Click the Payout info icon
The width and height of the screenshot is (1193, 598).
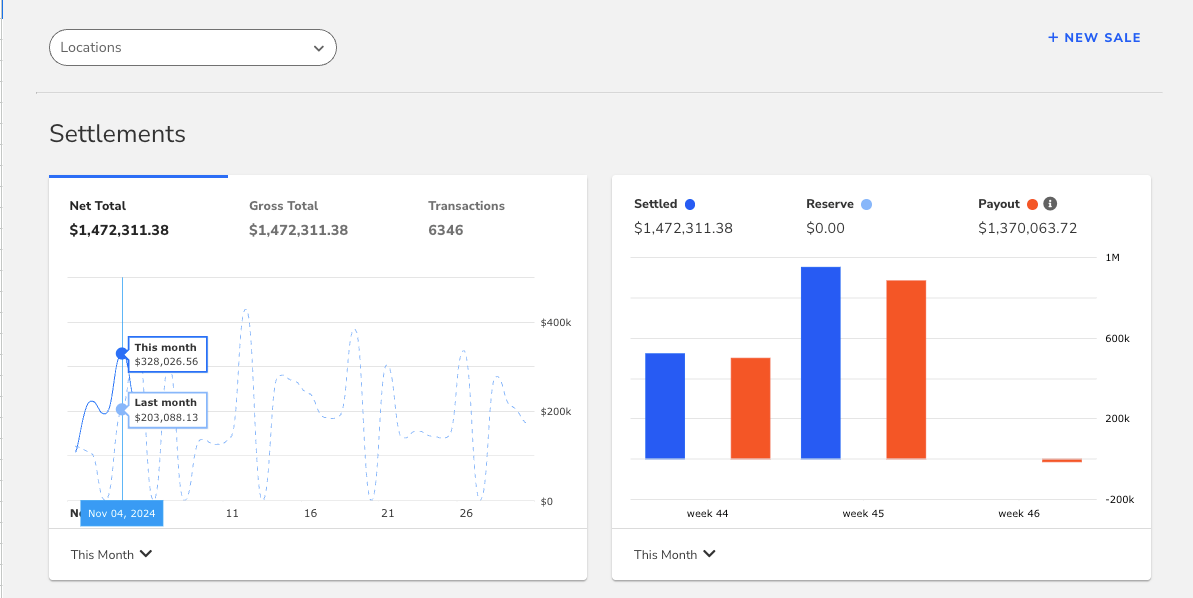click(1050, 204)
